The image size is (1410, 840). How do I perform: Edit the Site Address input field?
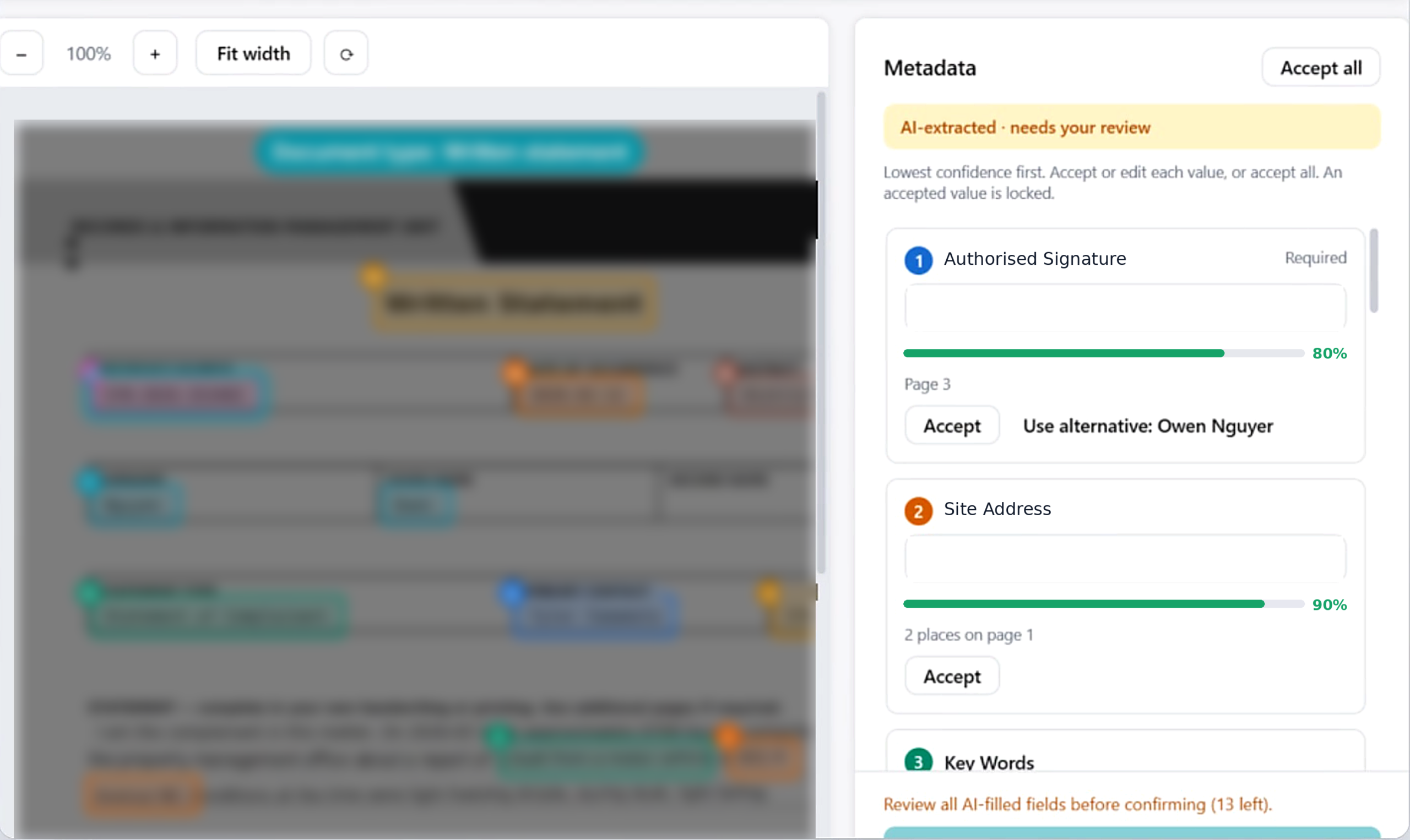1125,558
